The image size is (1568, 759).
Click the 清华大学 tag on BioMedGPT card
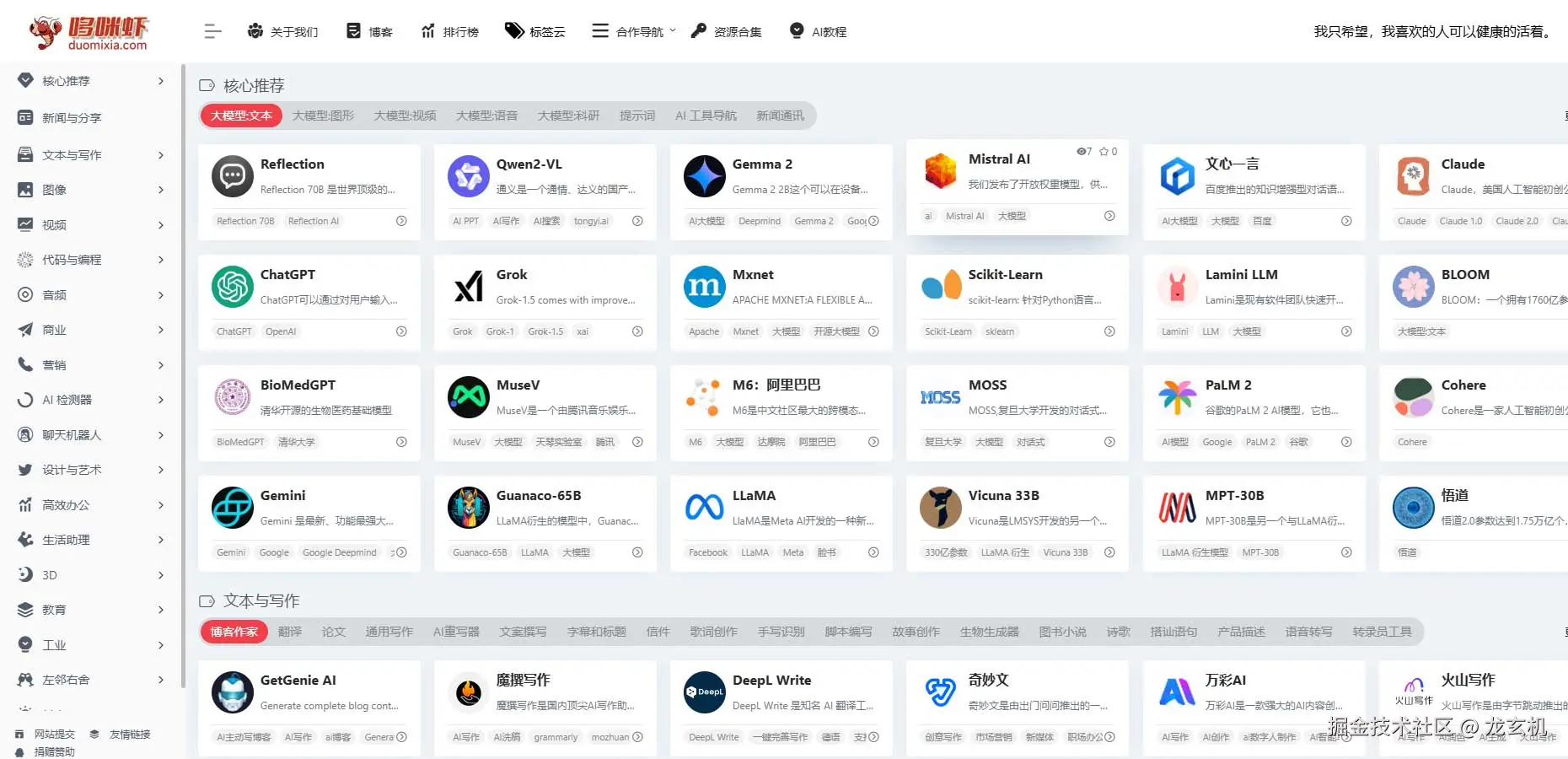pyautogui.click(x=296, y=442)
